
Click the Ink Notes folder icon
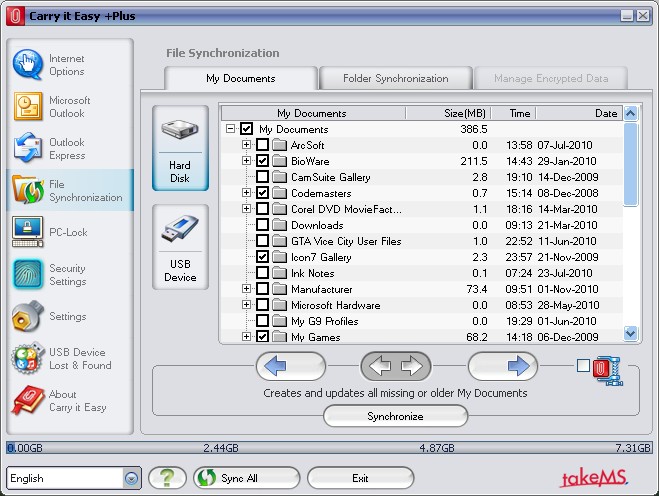tap(279, 273)
